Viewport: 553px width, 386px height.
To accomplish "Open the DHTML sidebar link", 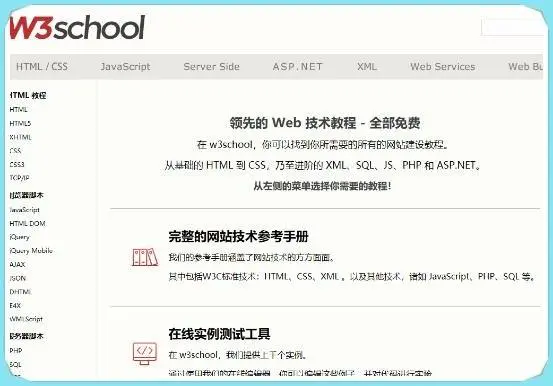I will (x=20, y=292).
